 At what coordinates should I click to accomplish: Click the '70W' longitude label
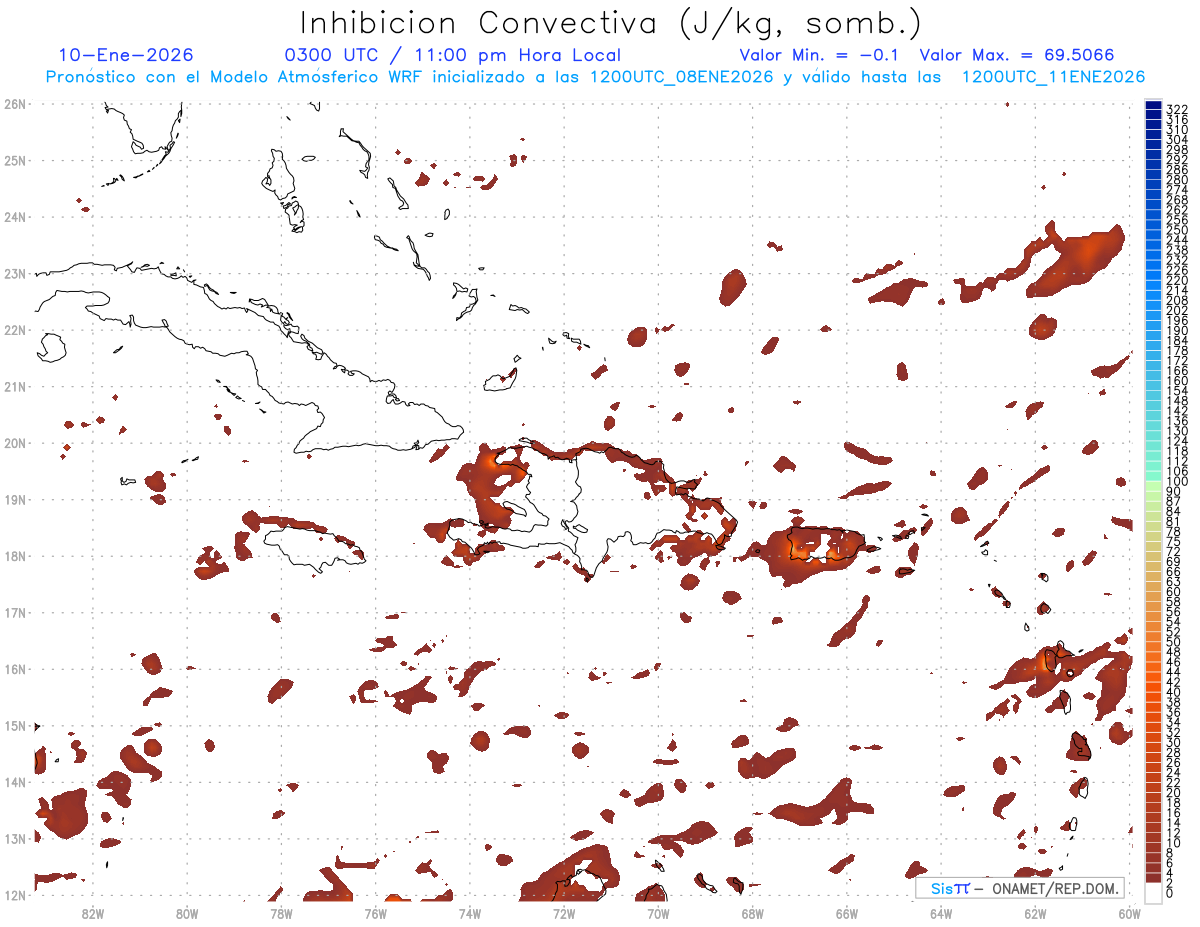[658, 913]
